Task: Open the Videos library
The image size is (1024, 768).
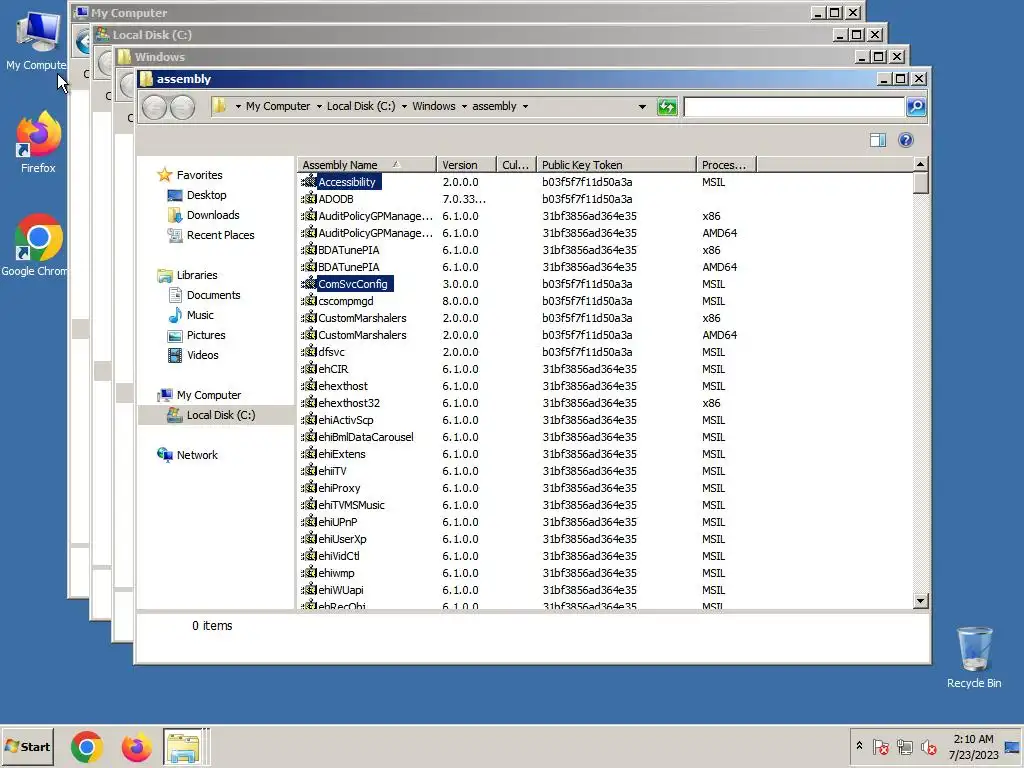Action: (x=202, y=355)
